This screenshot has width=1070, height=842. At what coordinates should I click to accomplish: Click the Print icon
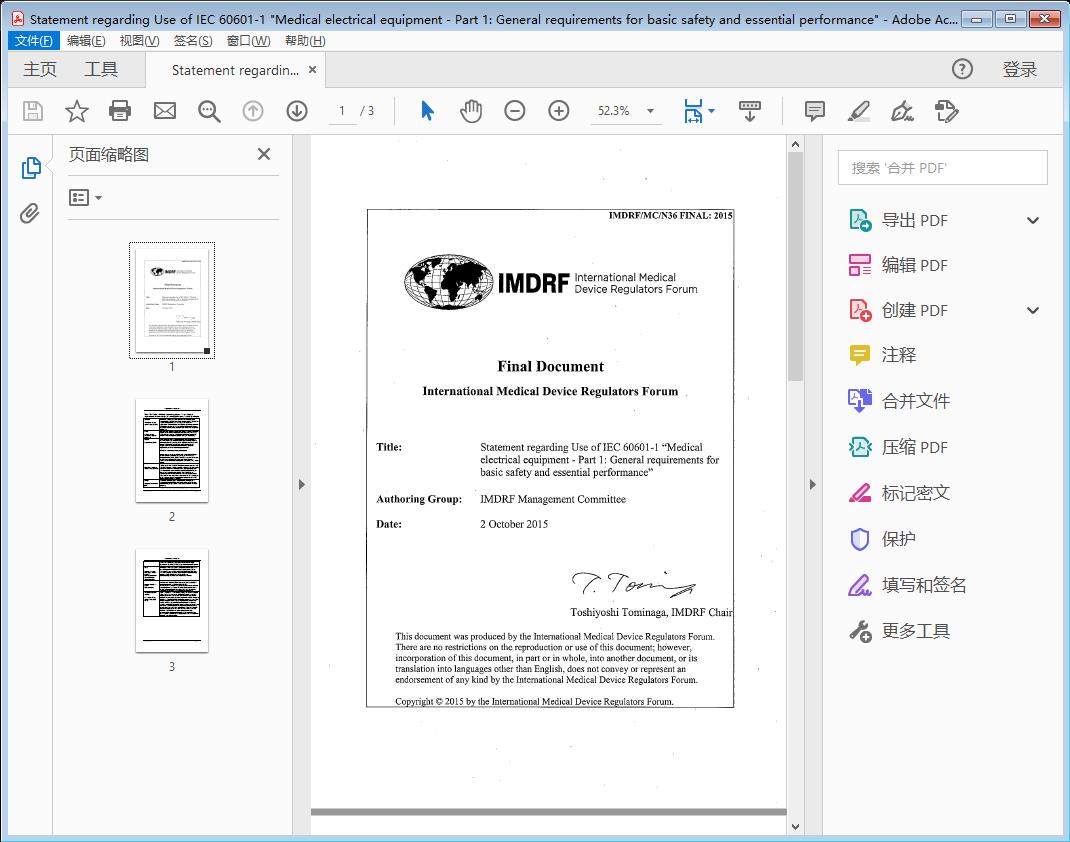coord(120,111)
